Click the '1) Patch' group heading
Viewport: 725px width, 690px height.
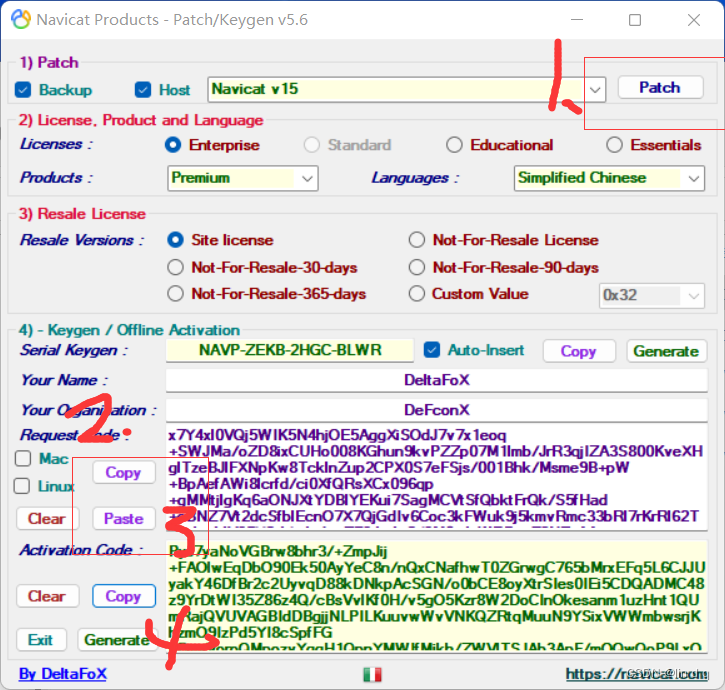(49, 62)
